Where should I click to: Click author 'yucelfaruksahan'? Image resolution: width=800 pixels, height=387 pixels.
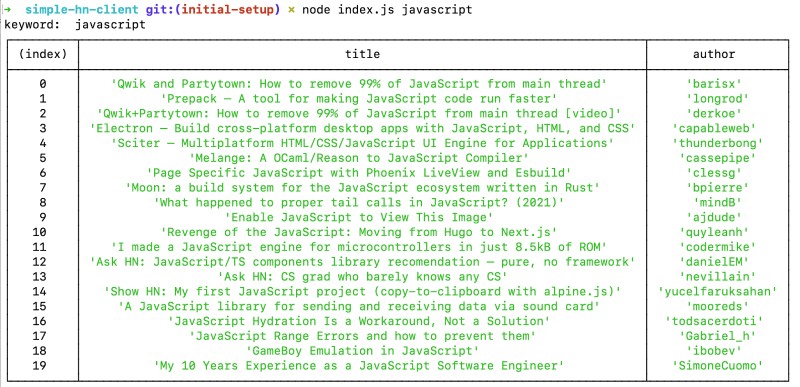(x=717, y=291)
